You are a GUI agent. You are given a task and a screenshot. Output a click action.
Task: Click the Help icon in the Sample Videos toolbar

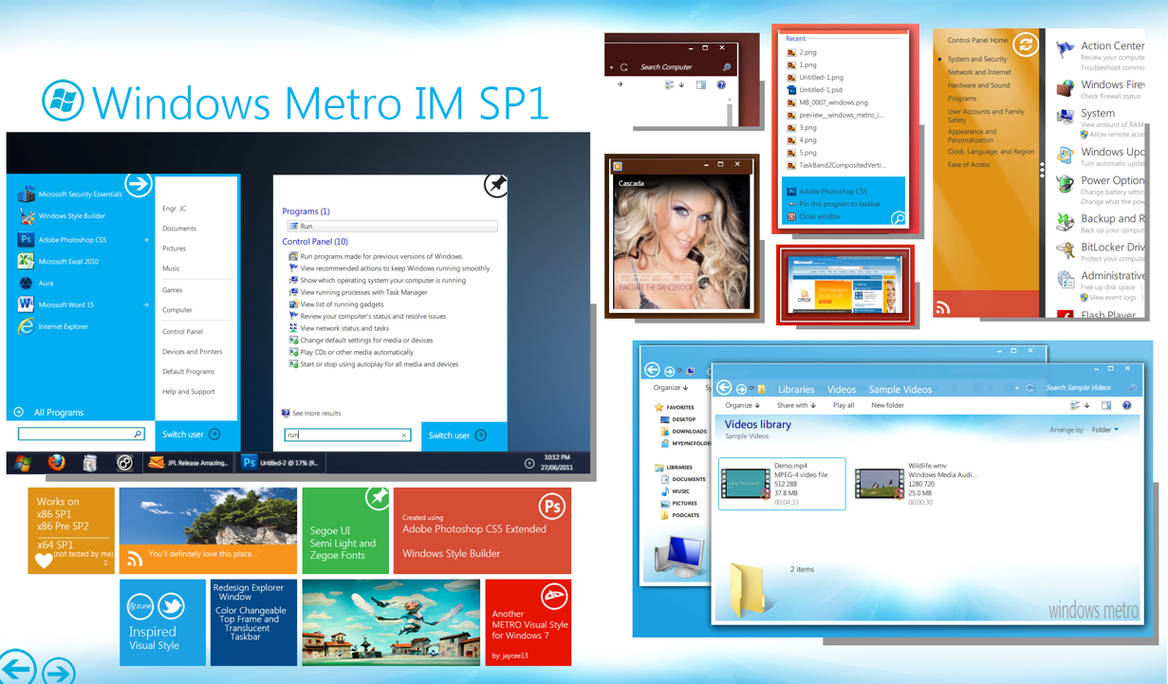pos(1127,405)
